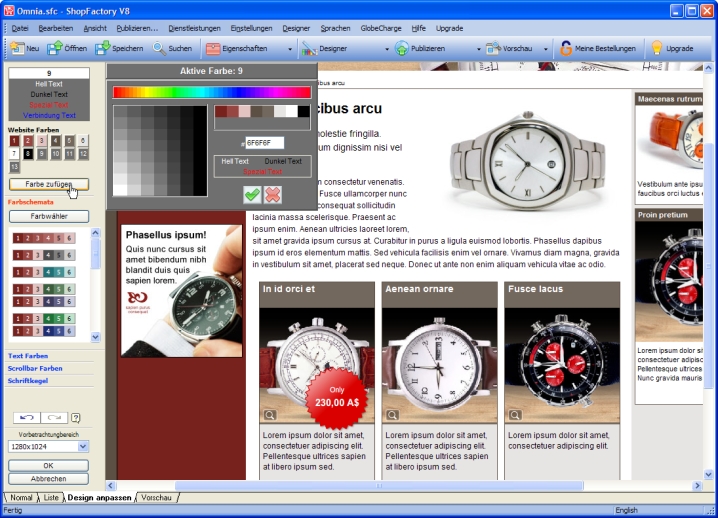The height and width of the screenshot is (518, 718).
Task: Select website color swatch number 8
Action: click(x=29, y=154)
